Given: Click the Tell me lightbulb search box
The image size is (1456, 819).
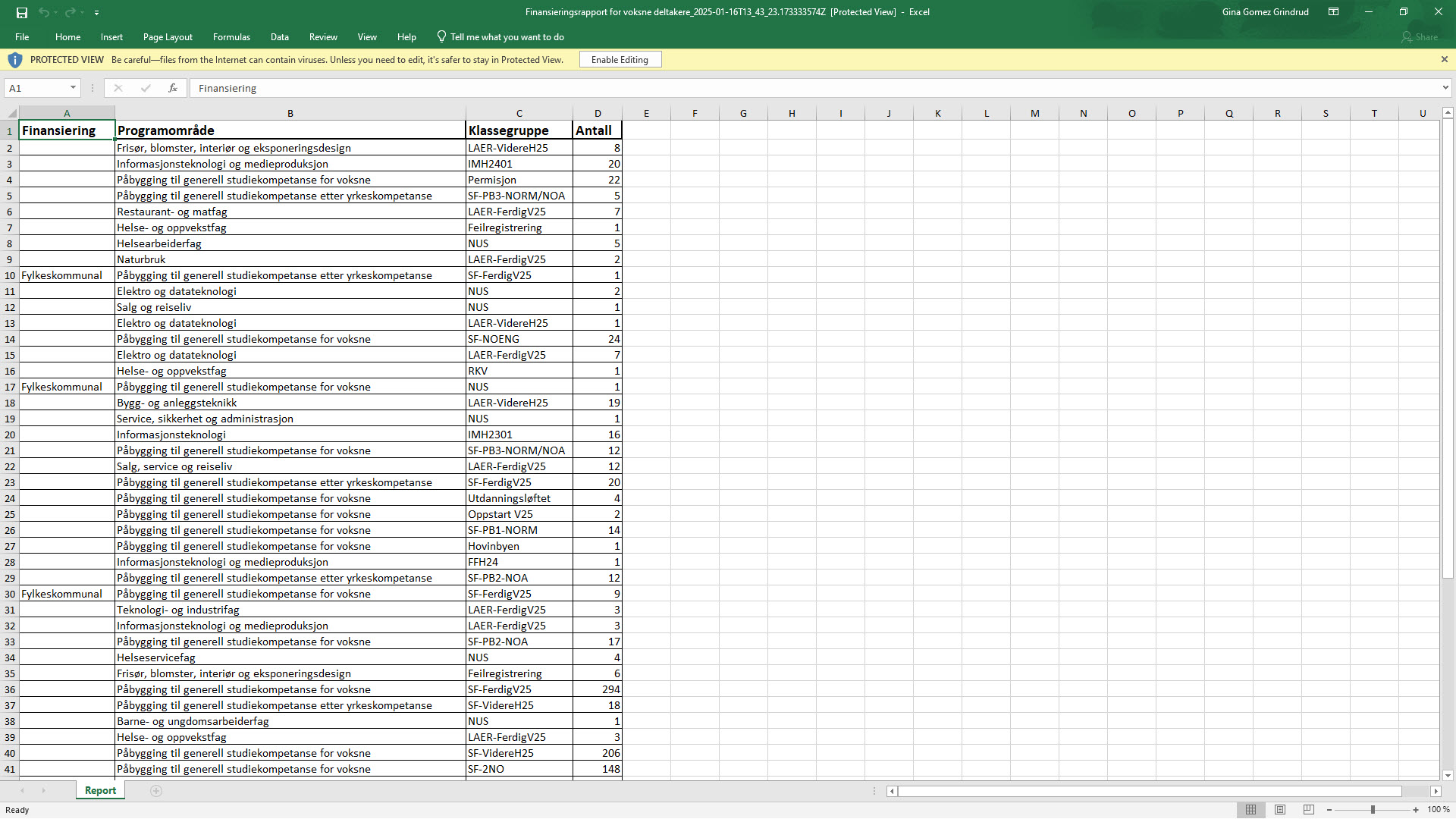Looking at the screenshot, I should [500, 37].
